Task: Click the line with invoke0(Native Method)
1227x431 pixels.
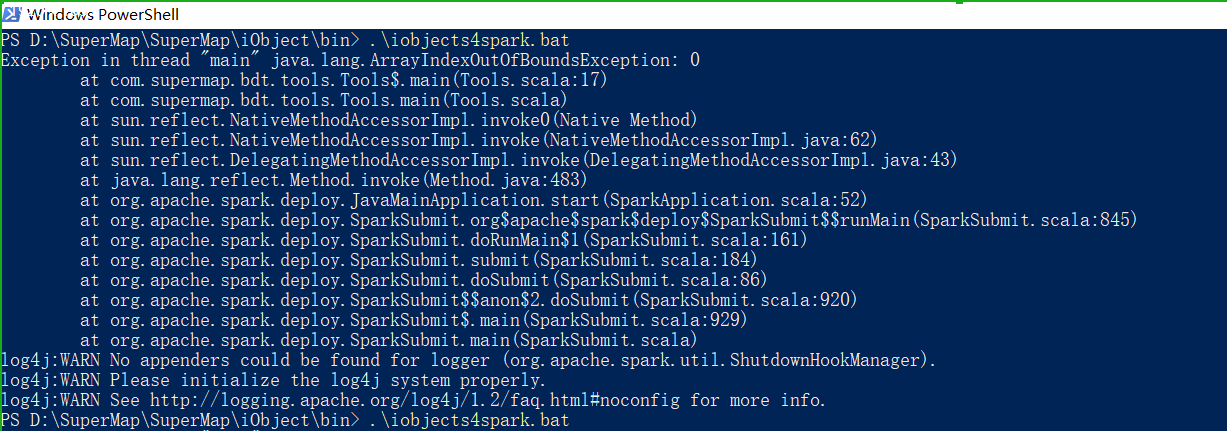Action: (389, 120)
